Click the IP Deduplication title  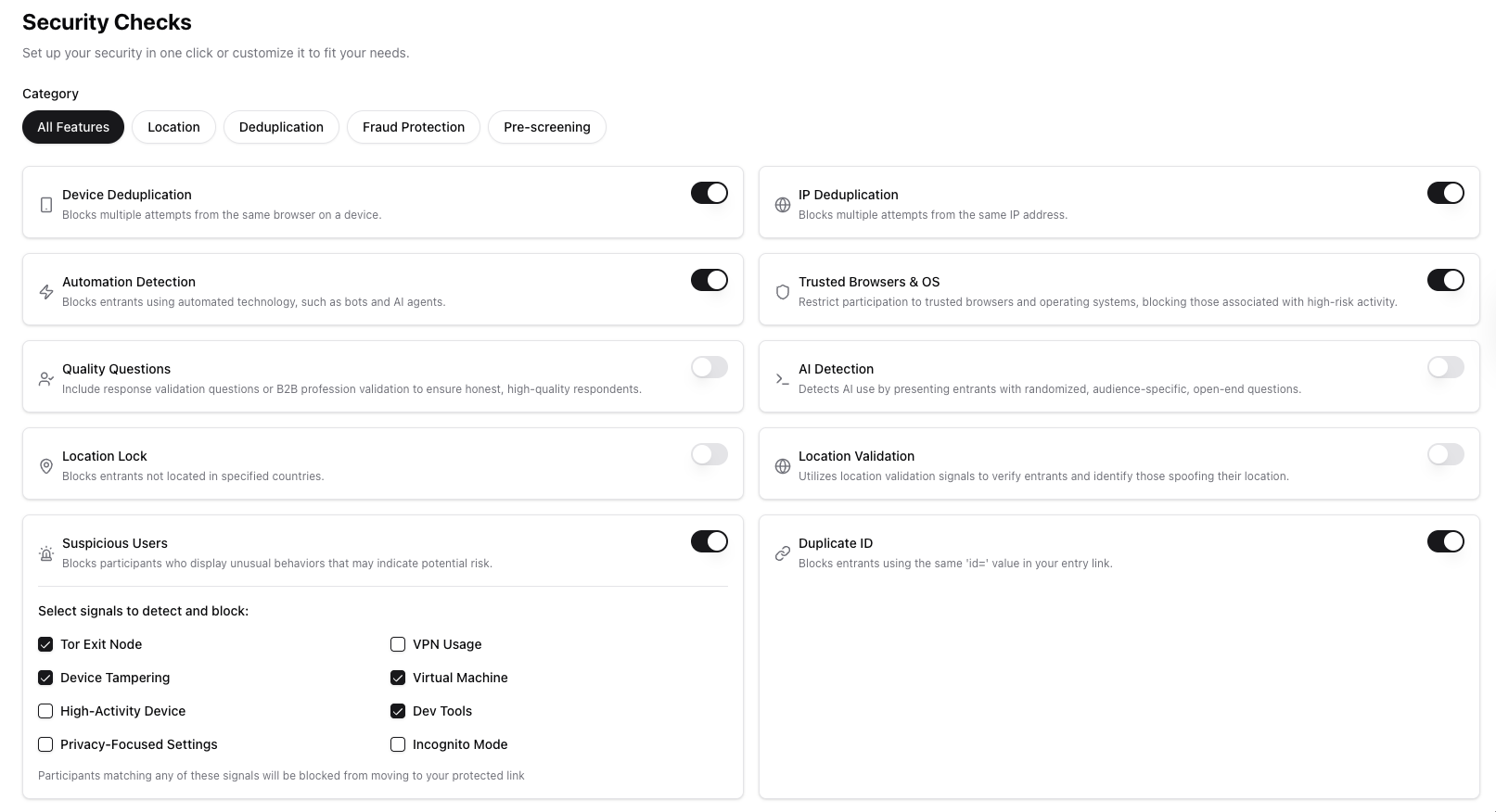click(849, 195)
